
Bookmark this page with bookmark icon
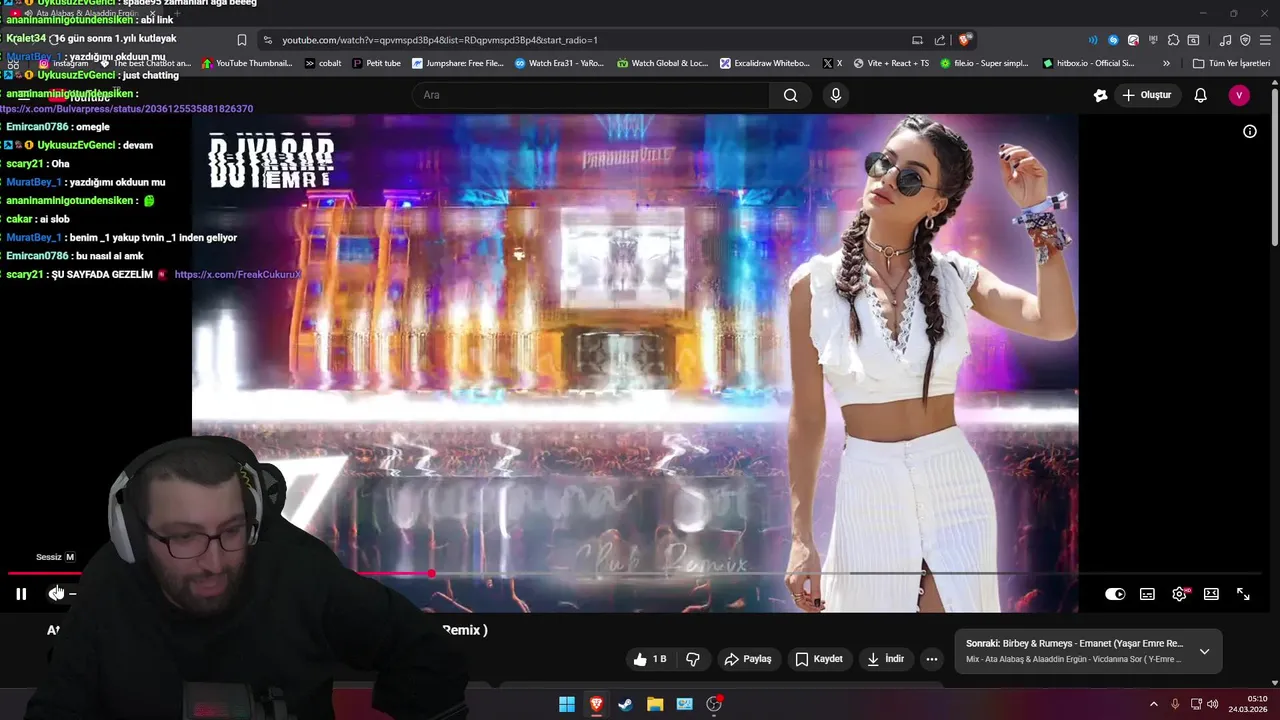242,40
